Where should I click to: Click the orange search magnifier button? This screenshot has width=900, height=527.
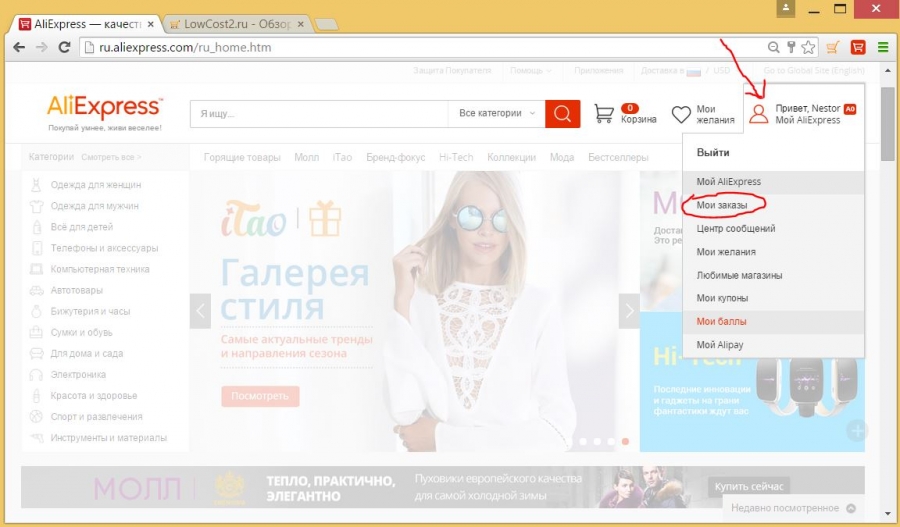point(562,114)
